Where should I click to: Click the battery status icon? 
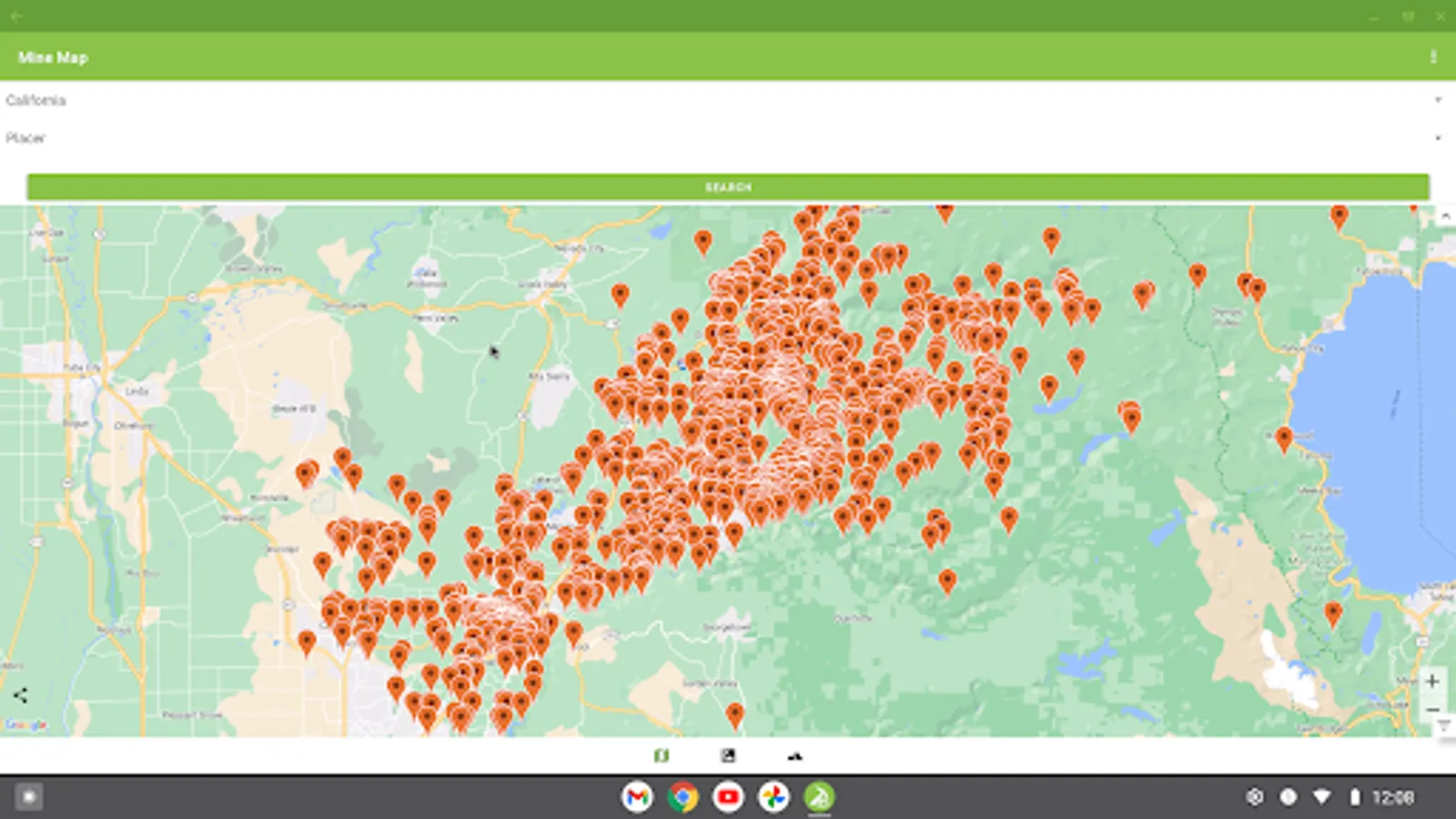pyautogui.click(x=1354, y=797)
